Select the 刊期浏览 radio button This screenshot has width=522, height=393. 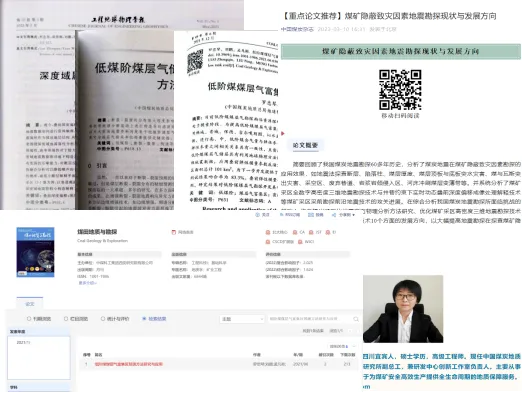pyautogui.click(x=29, y=319)
